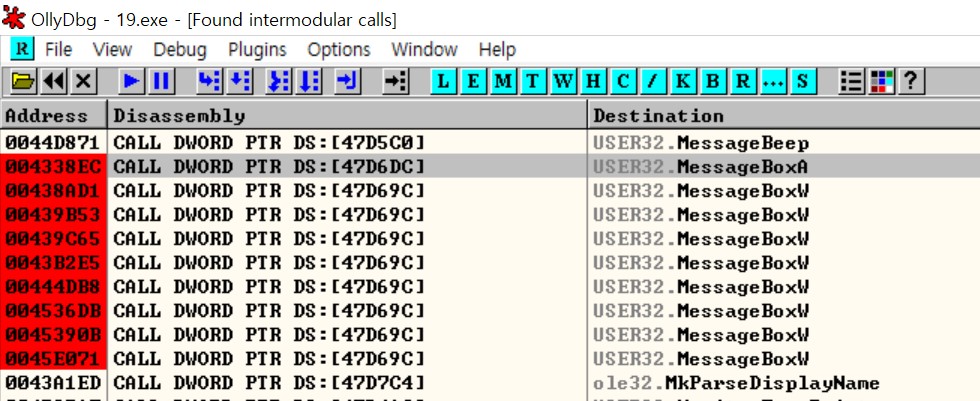
Task: Pause execution with the pause icon
Action: click(162, 82)
